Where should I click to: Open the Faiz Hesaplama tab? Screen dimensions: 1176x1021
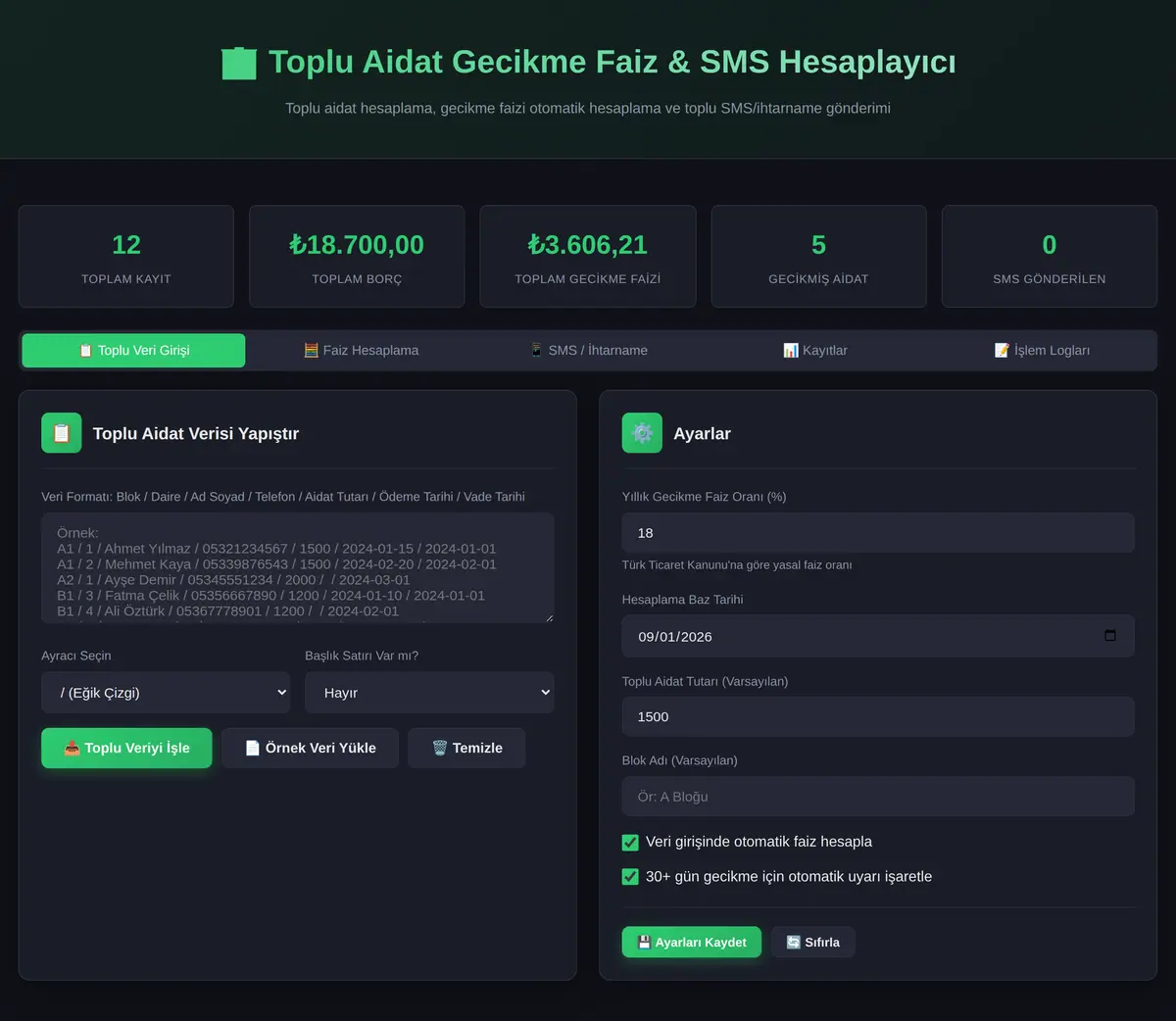coord(362,350)
